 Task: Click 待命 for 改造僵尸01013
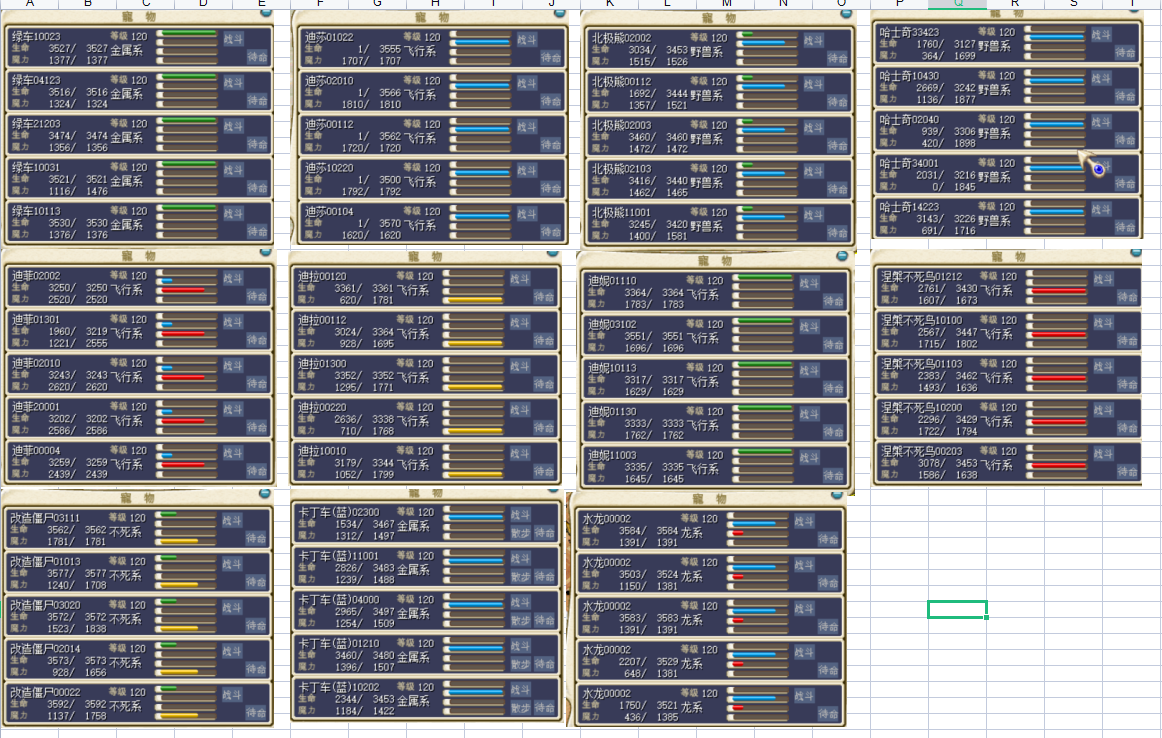point(256,582)
